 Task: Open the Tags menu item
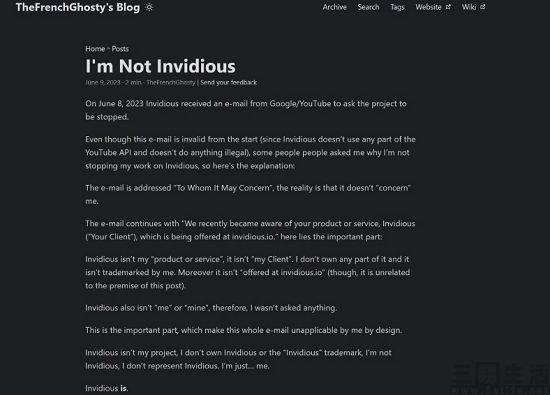click(397, 7)
